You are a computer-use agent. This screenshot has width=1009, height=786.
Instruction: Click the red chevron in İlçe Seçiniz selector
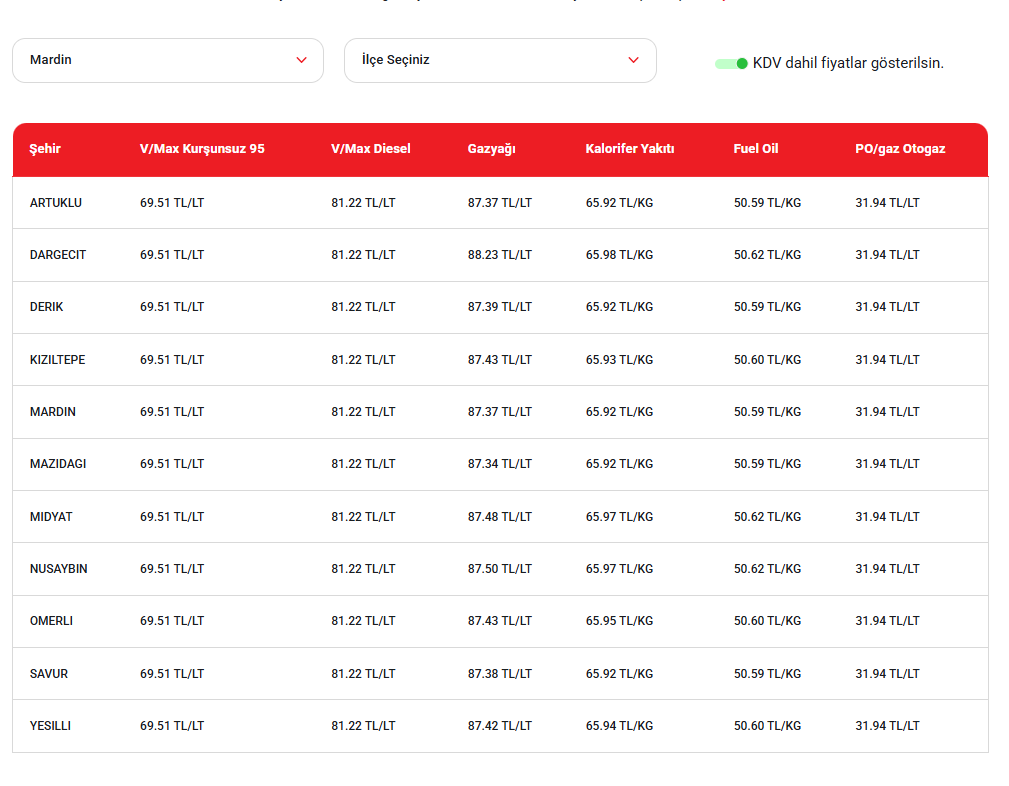(633, 60)
